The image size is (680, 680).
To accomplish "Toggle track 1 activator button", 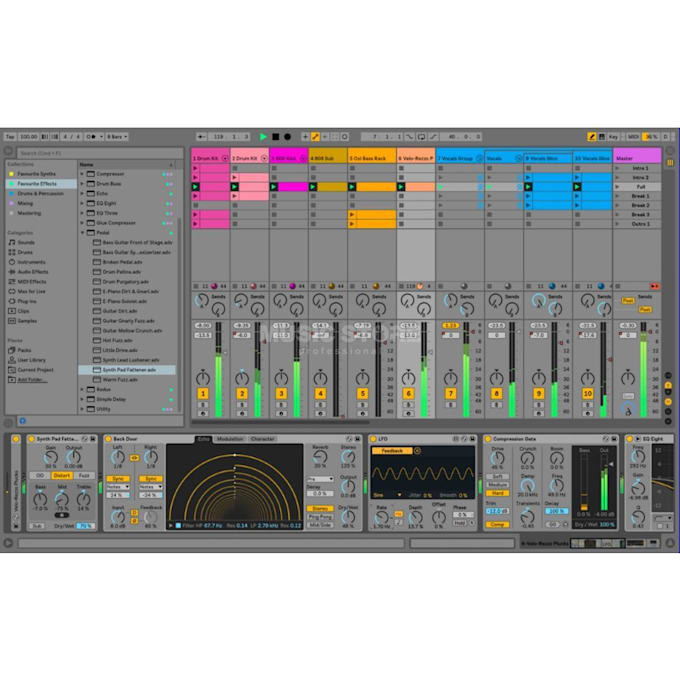I will pyautogui.click(x=202, y=394).
